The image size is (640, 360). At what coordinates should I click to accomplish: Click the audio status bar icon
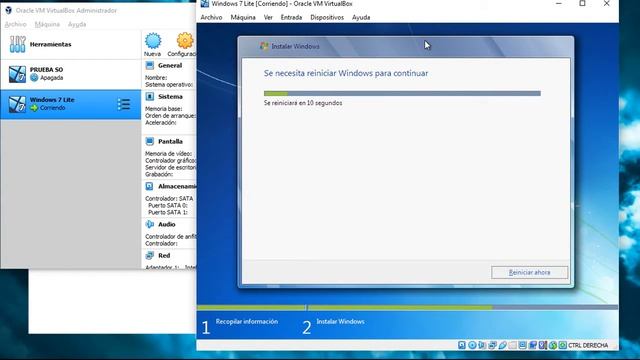coord(482,345)
